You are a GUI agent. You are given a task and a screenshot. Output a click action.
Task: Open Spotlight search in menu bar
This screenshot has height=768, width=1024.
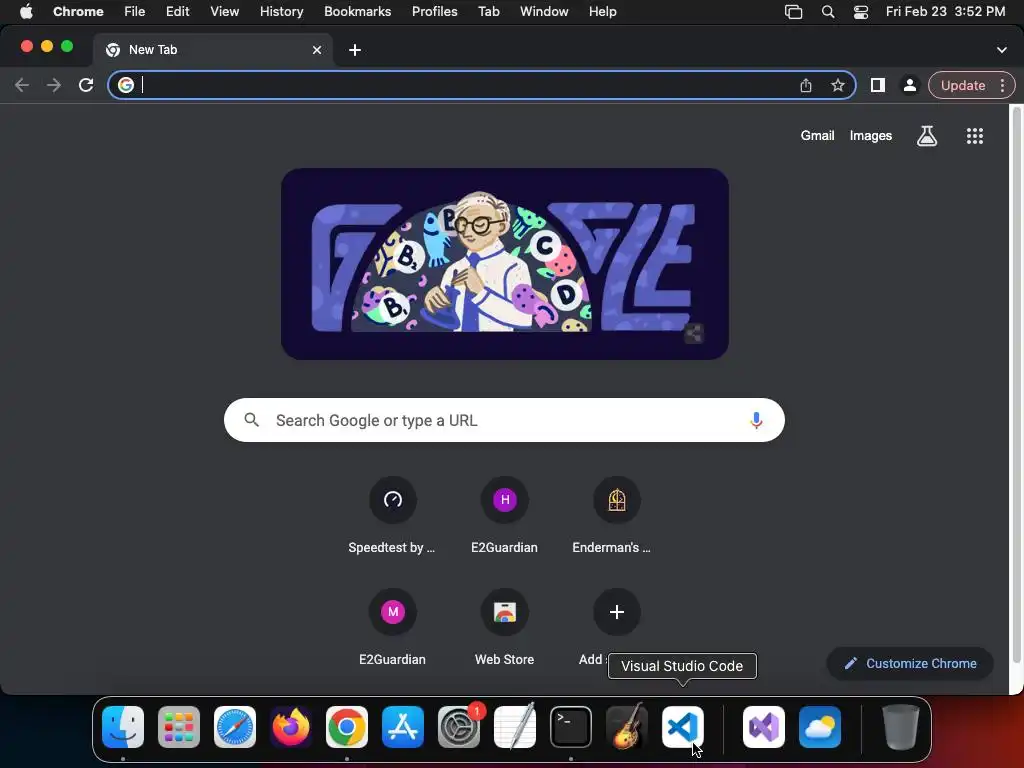point(827,12)
